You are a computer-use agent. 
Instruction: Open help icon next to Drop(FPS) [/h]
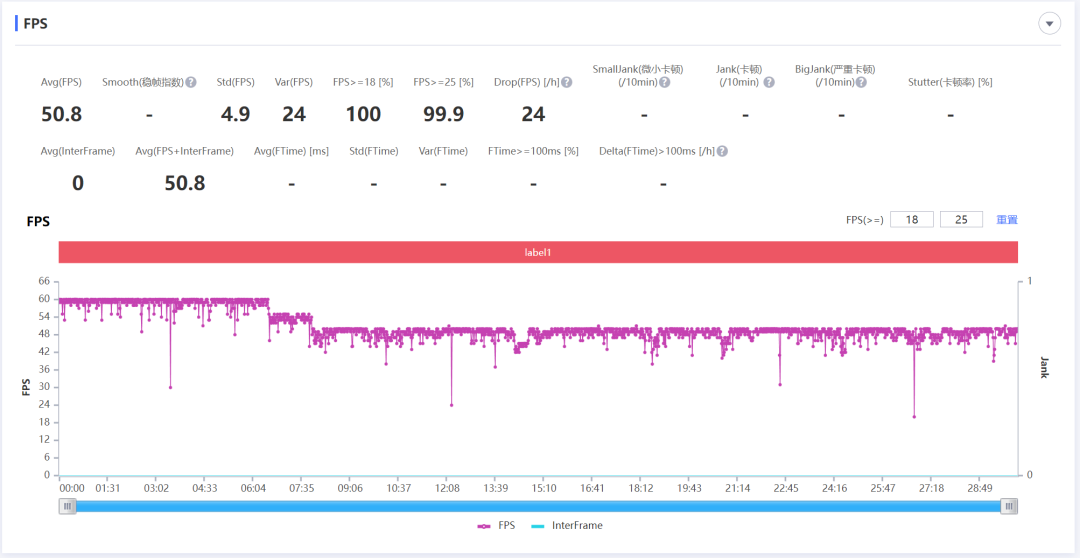tap(566, 82)
